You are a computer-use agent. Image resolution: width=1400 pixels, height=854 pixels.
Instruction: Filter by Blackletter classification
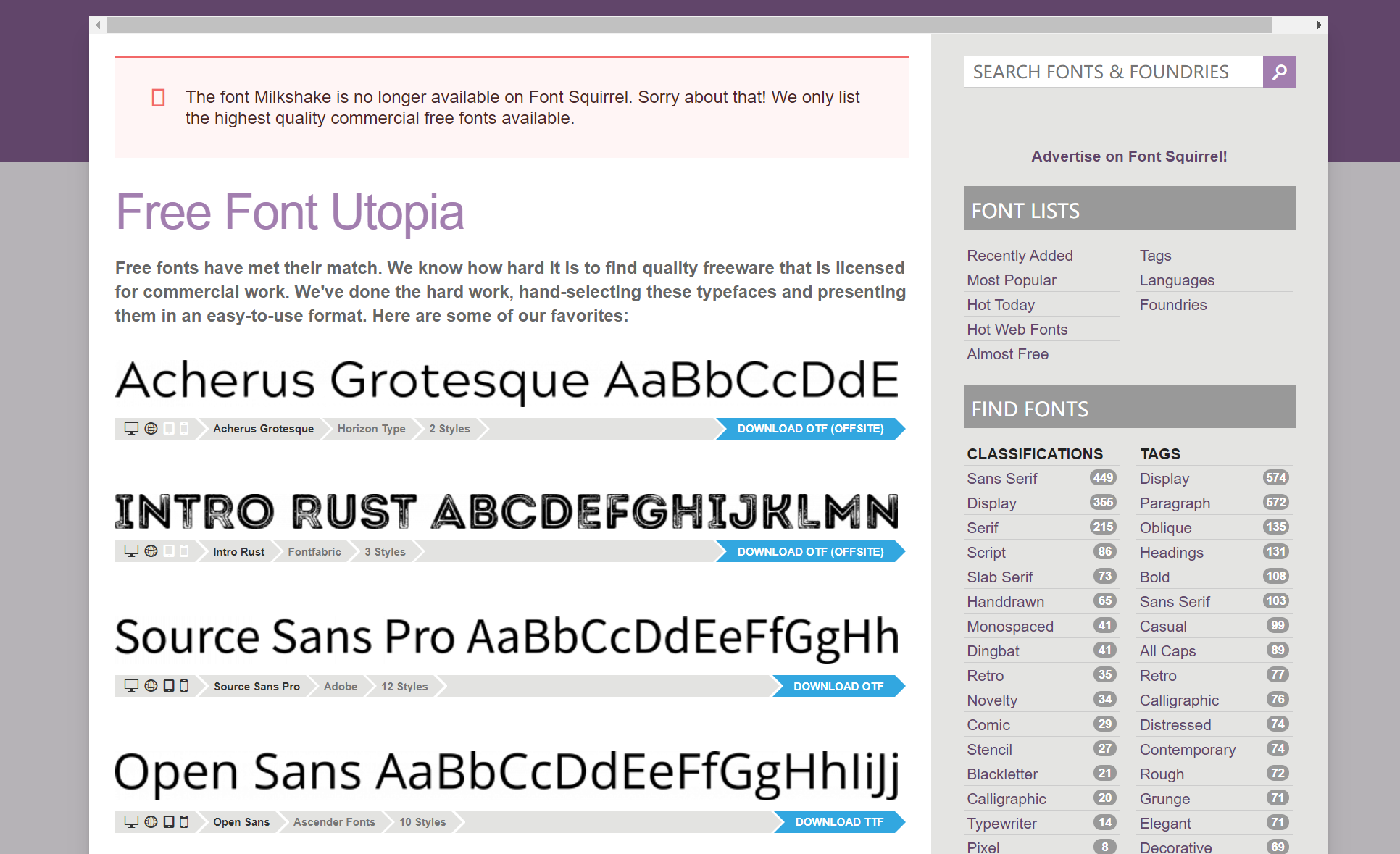click(x=1002, y=774)
